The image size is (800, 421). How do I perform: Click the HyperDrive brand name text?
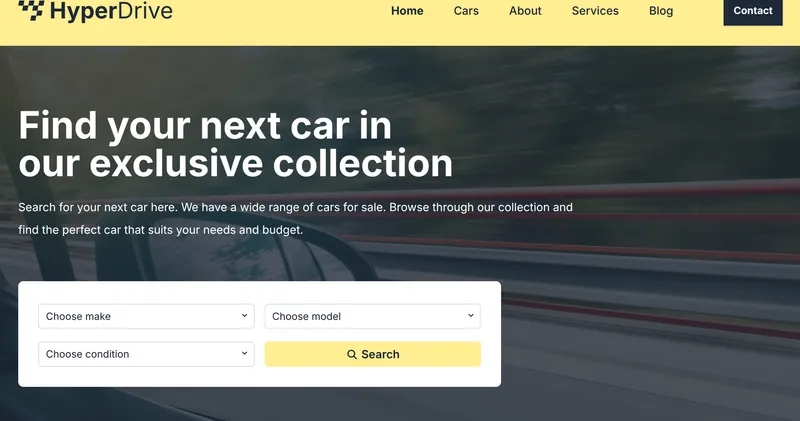(111, 11)
